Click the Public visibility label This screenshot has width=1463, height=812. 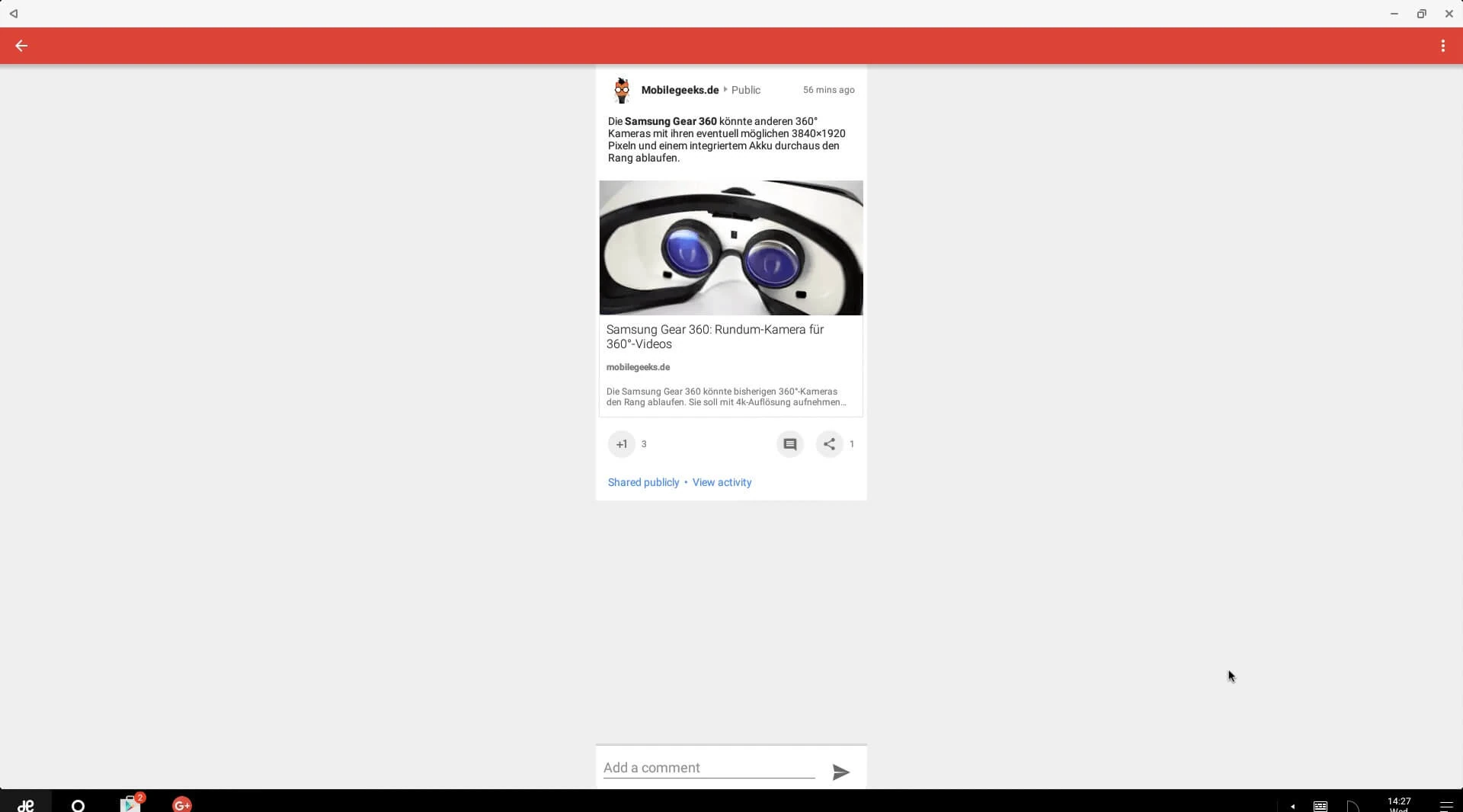coord(746,90)
